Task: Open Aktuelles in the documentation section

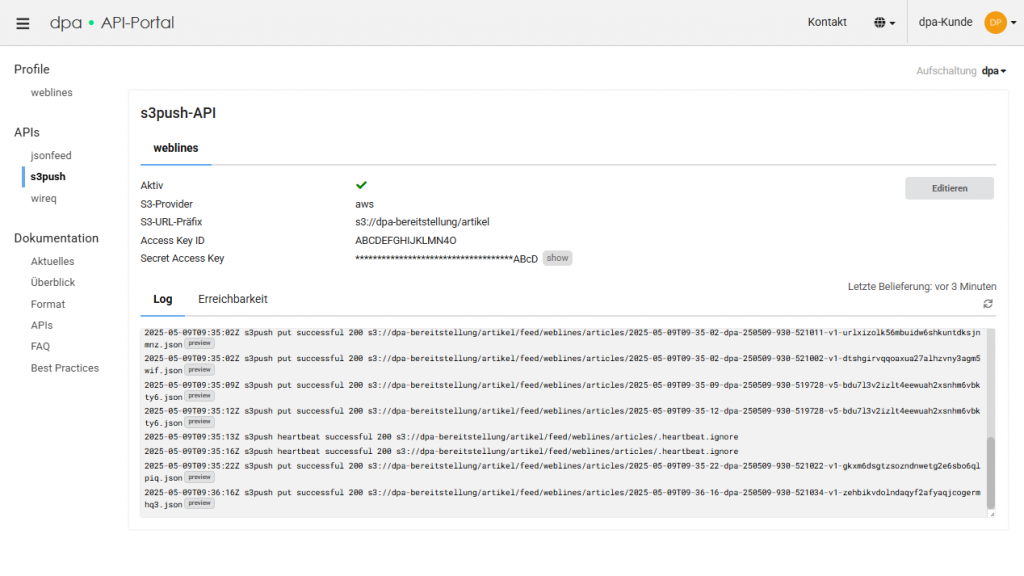Action: coord(52,261)
